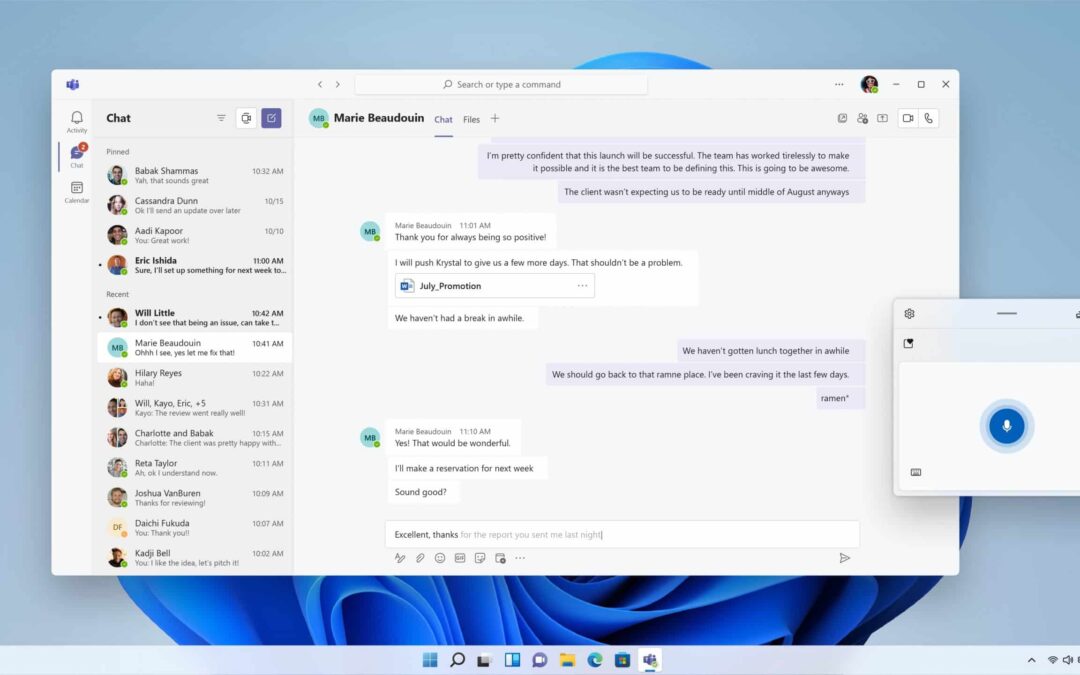This screenshot has width=1080, height=675.
Task: Open taskbar Search magnifier
Action: [x=457, y=660]
